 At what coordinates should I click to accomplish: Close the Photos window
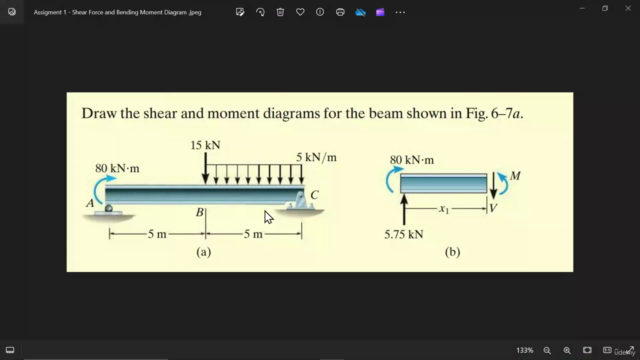(x=628, y=8)
